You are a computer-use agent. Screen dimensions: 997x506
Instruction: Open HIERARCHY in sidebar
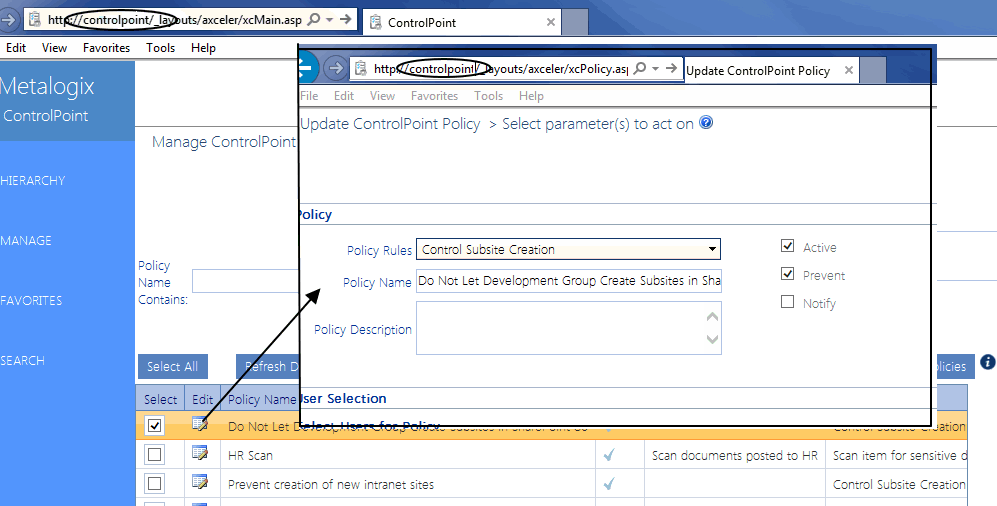tap(33, 181)
